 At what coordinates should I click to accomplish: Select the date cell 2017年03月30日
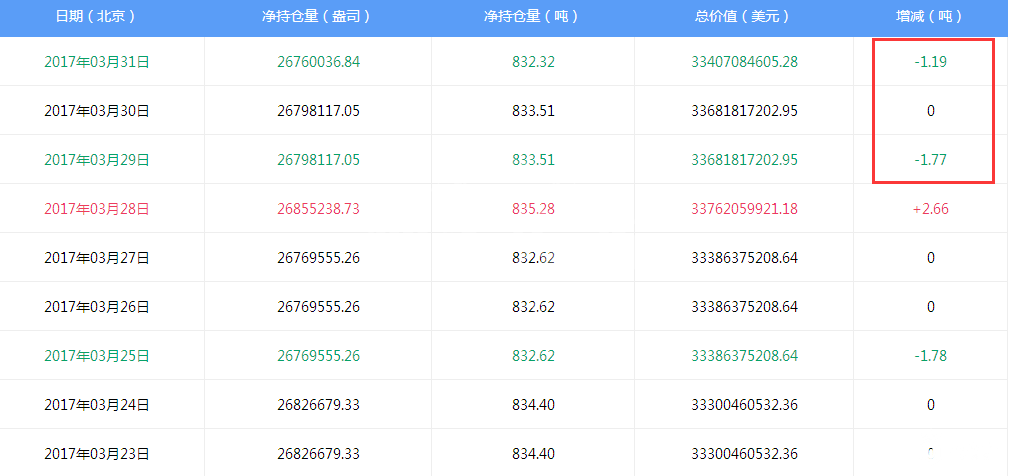pyautogui.click(x=97, y=111)
